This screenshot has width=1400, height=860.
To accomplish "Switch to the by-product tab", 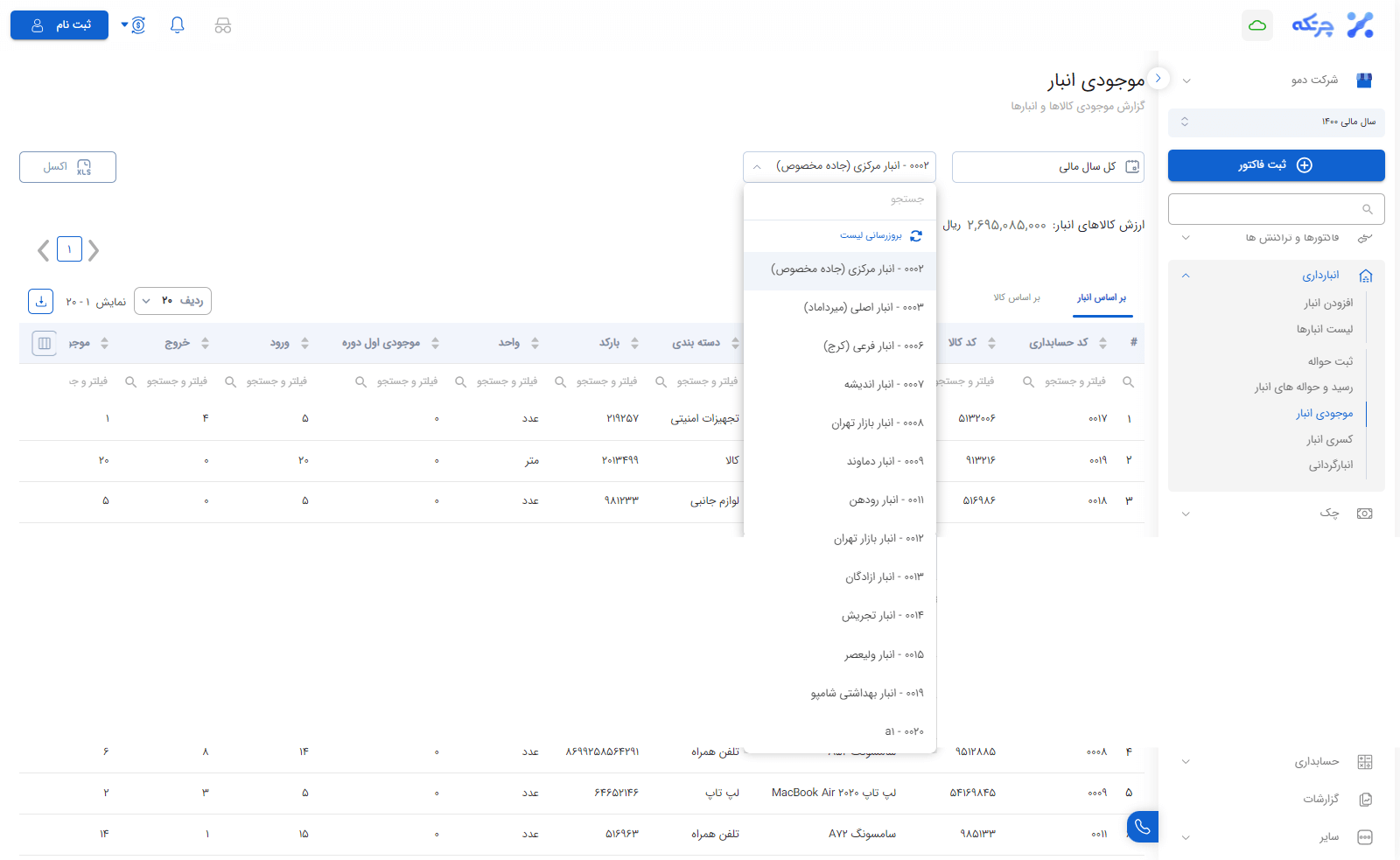I will [1017, 298].
